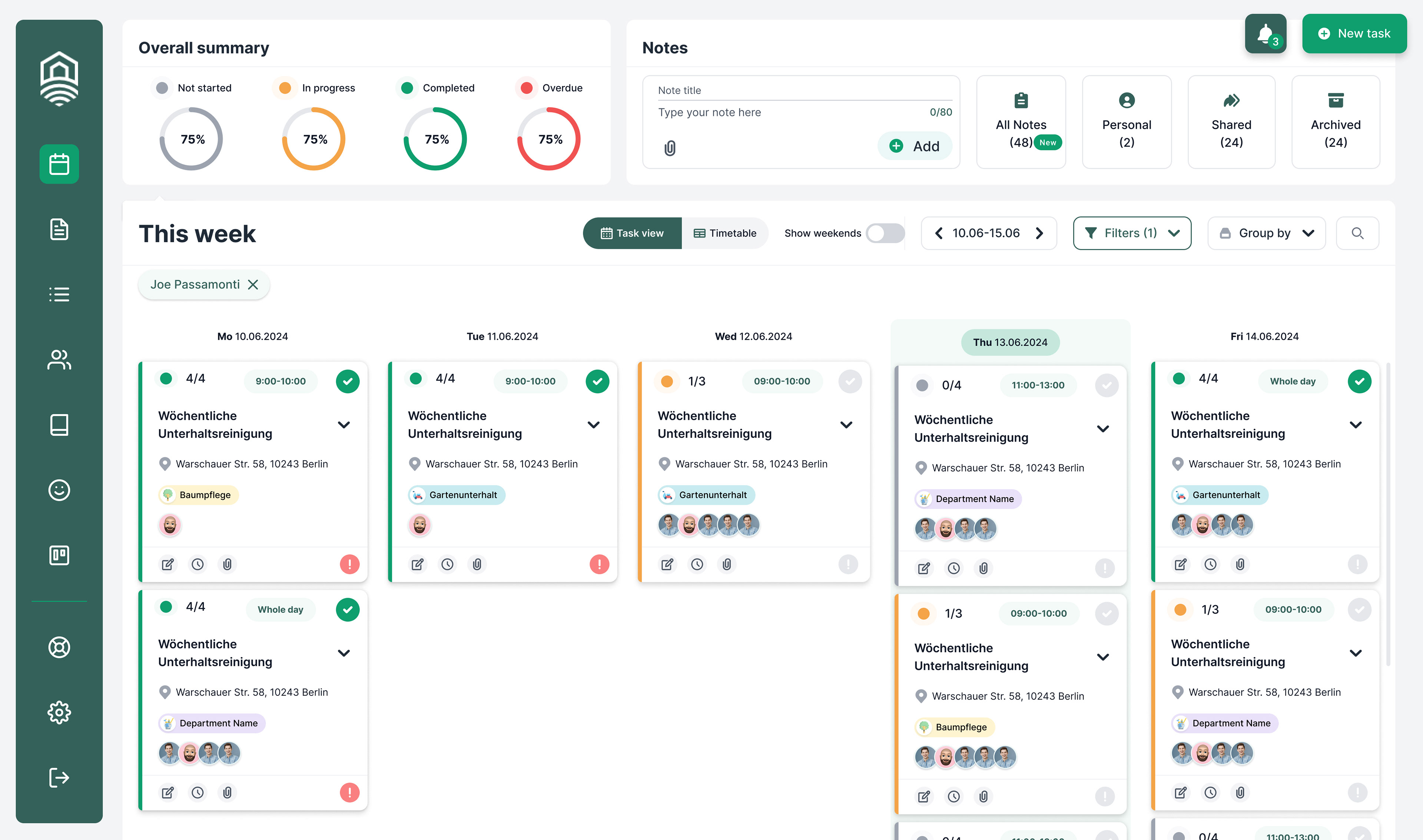Edit the Monday 9:00-10:00 task

tap(167, 564)
